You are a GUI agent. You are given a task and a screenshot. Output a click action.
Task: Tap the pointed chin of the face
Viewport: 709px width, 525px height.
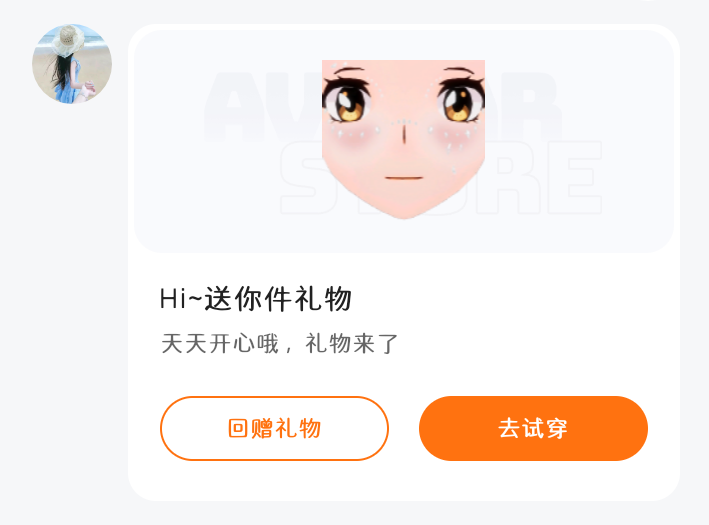pyautogui.click(x=404, y=209)
